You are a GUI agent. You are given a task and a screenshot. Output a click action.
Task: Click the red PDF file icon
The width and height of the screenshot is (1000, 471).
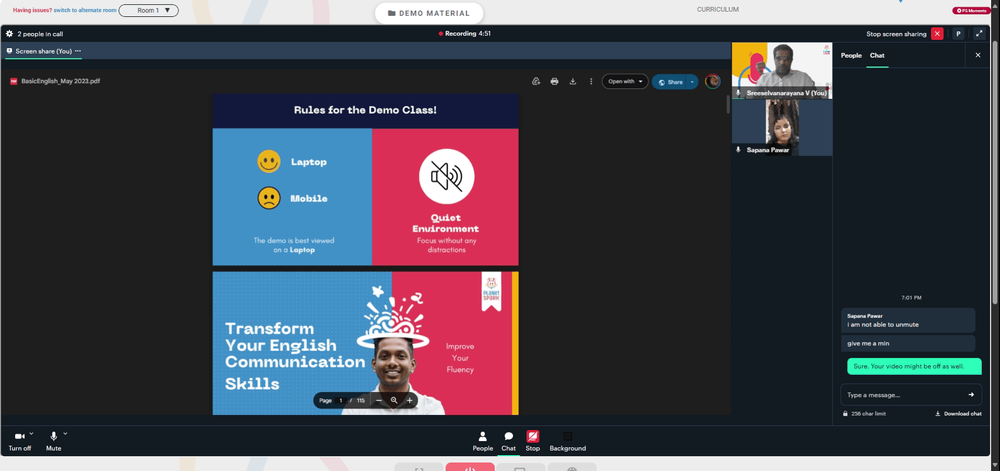tap(13, 82)
